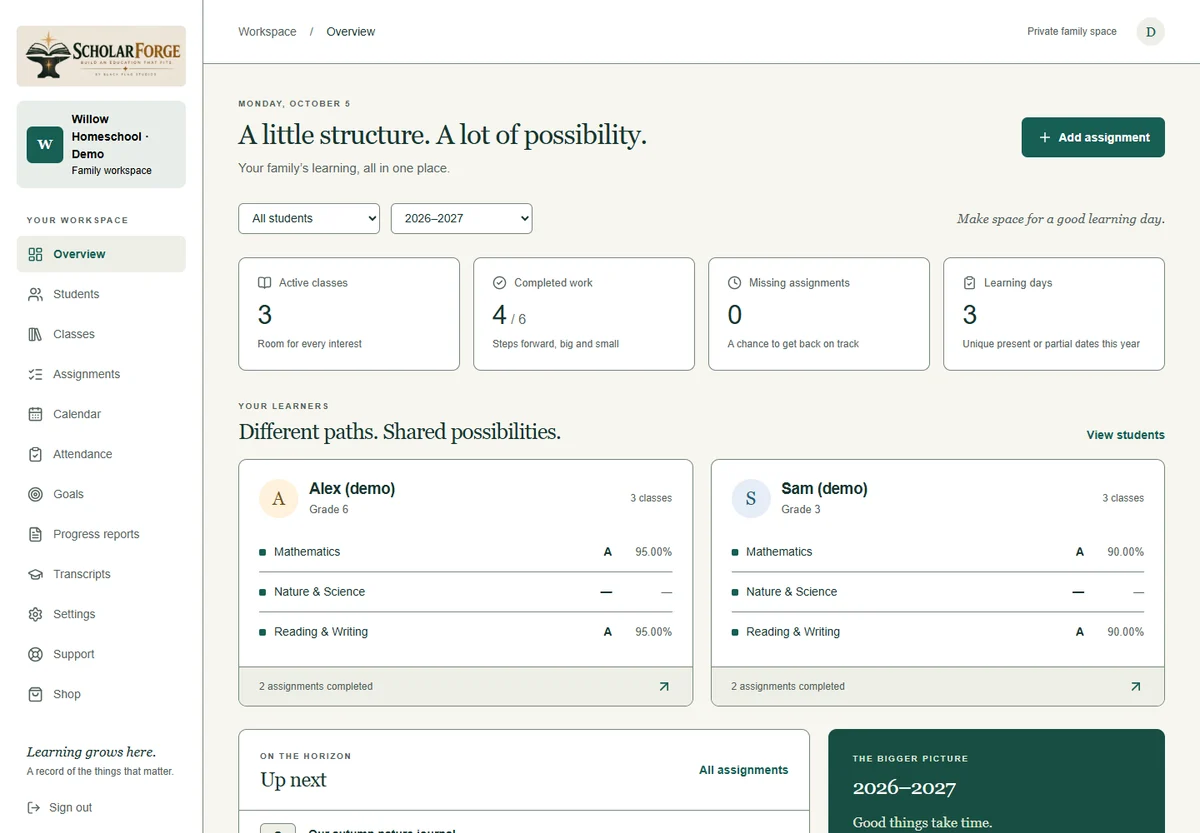The height and width of the screenshot is (833, 1200).
Task: Click the Private family space label
Action: pyautogui.click(x=1072, y=32)
